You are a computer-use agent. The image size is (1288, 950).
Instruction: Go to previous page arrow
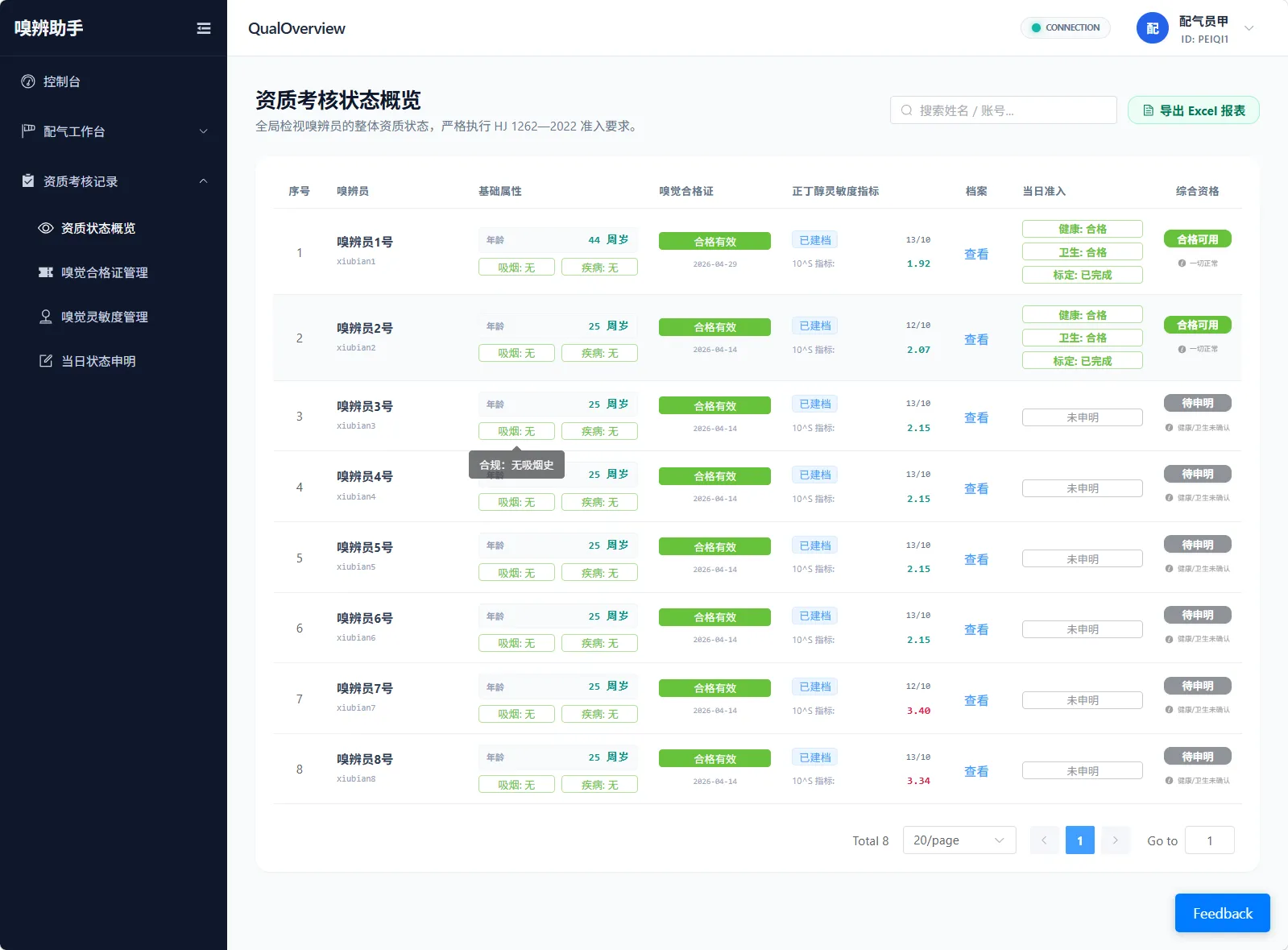(1044, 840)
